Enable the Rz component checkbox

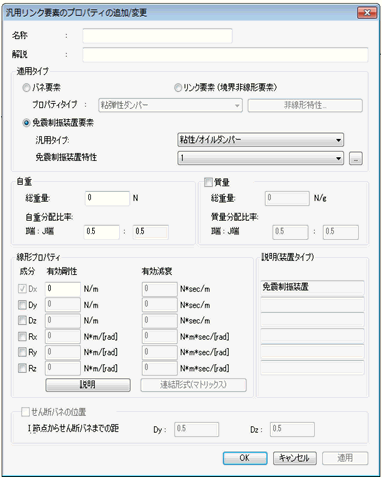click(22, 368)
